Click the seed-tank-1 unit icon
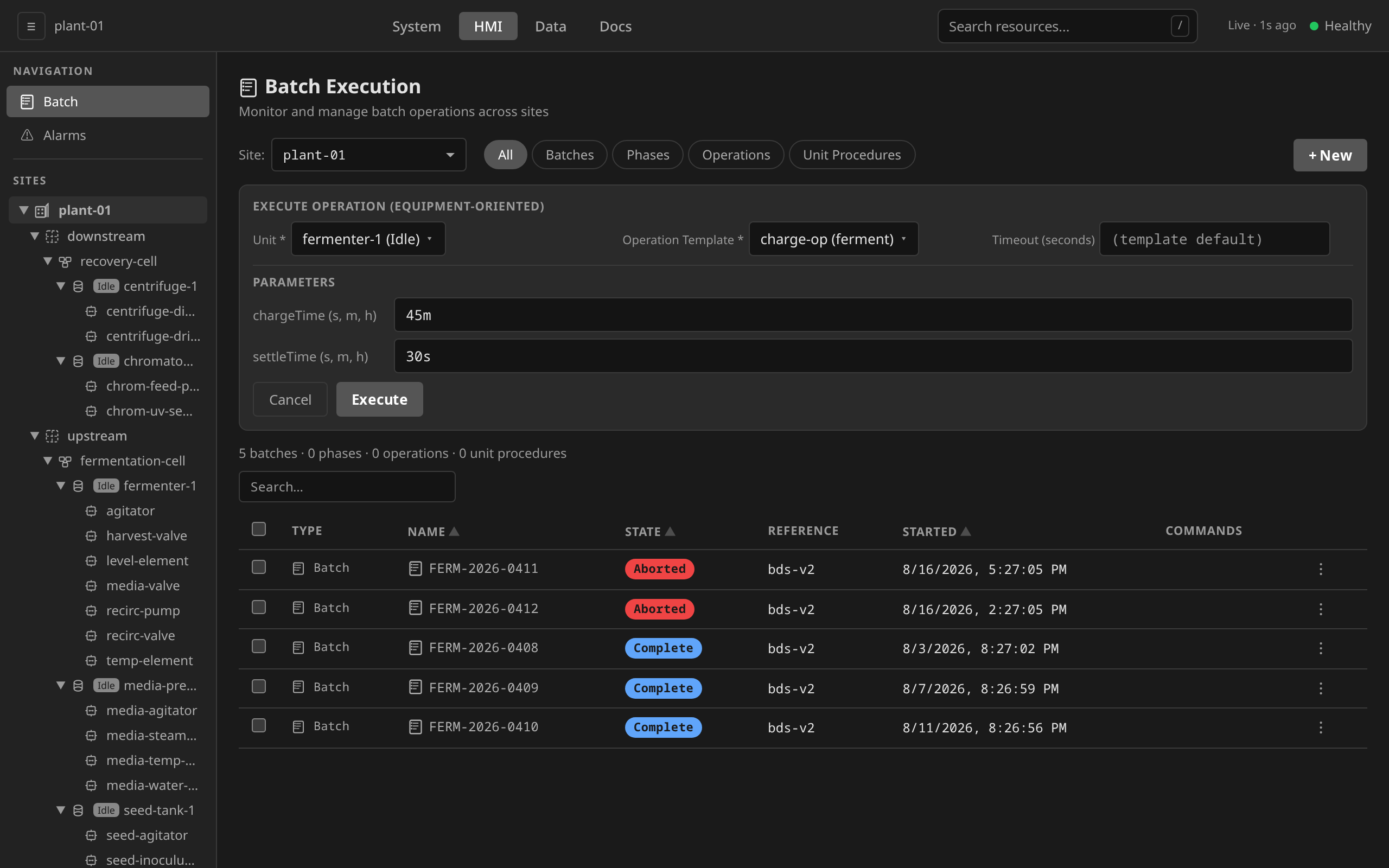The height and width of the screenshot is (868, 1389). pos(79,810)
